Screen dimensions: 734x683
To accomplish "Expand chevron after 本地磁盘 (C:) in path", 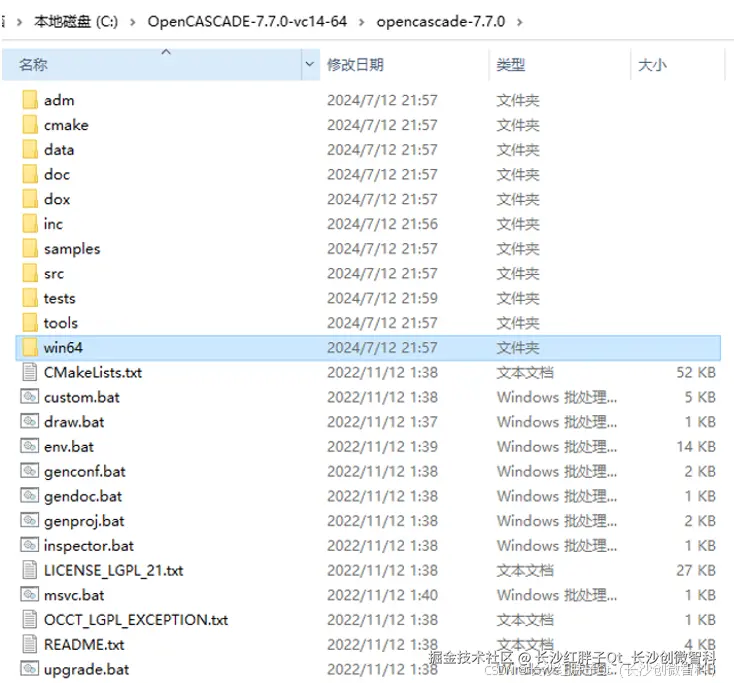I will [x=133, y=22].
